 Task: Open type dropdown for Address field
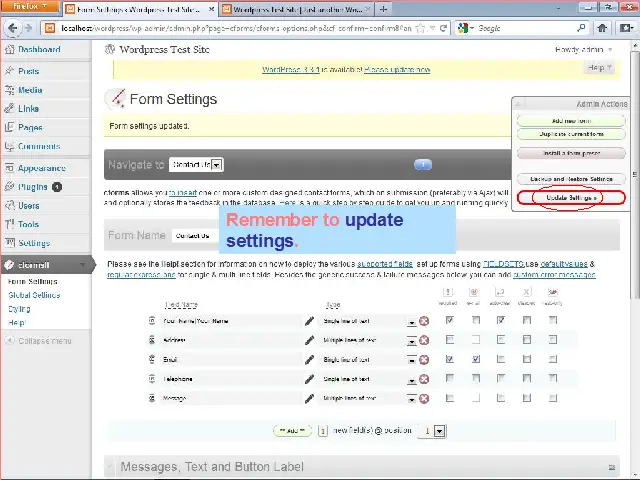point(411,341)
